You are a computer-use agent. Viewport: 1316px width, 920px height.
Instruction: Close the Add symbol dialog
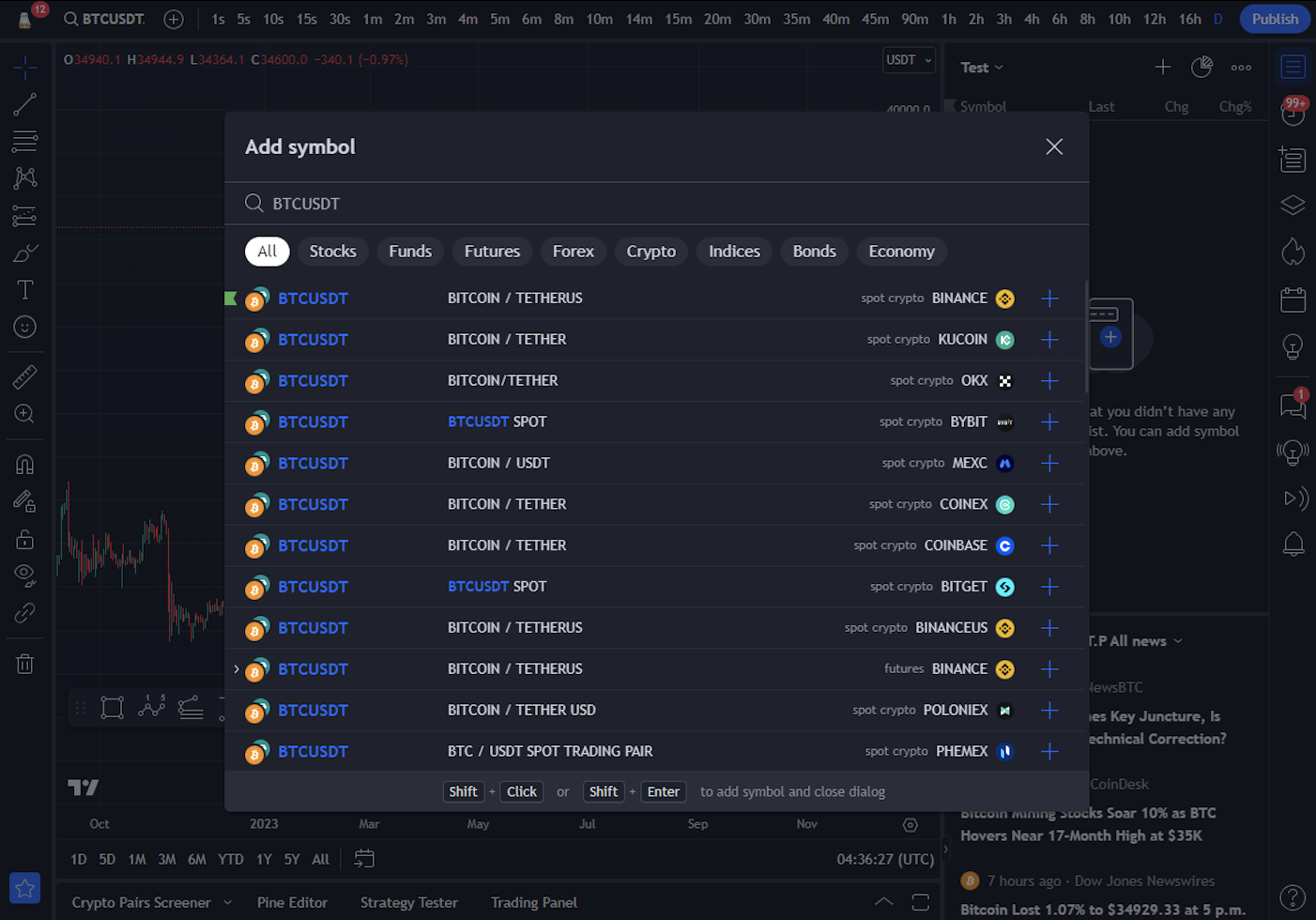[1054, 146]
